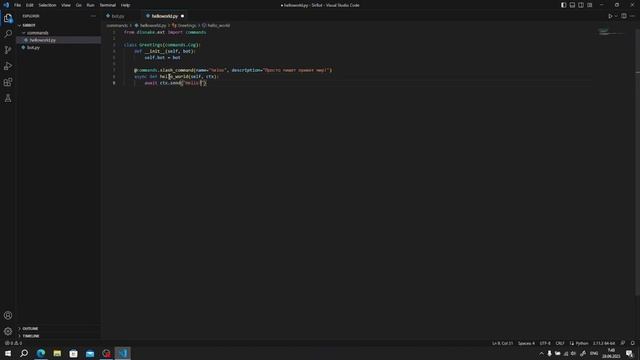
Task: Click the Greetings class breadcrumb
Action: click(x=184, y=25)
